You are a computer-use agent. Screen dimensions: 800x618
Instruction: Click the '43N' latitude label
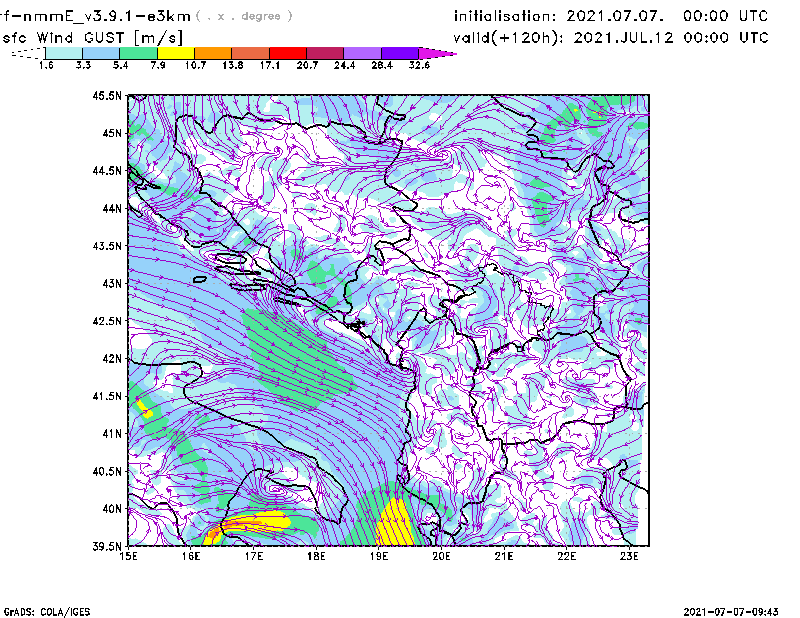pyautogui.click(x=112, y=283)
